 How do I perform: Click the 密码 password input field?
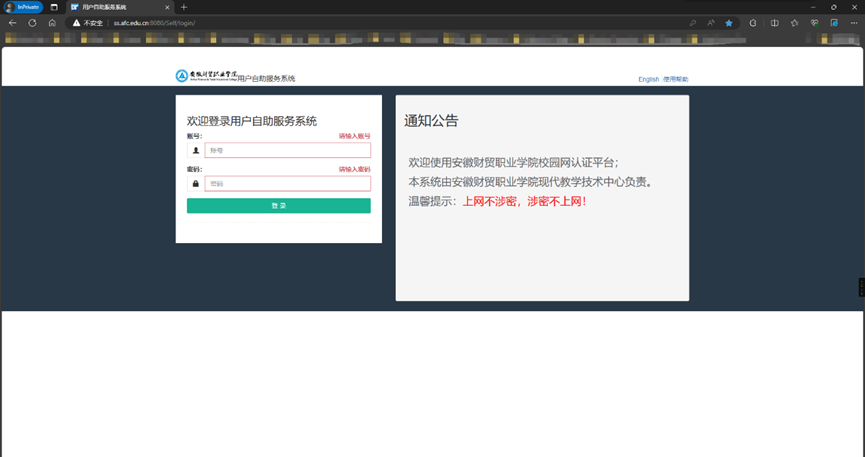click(x=287, y=184)
